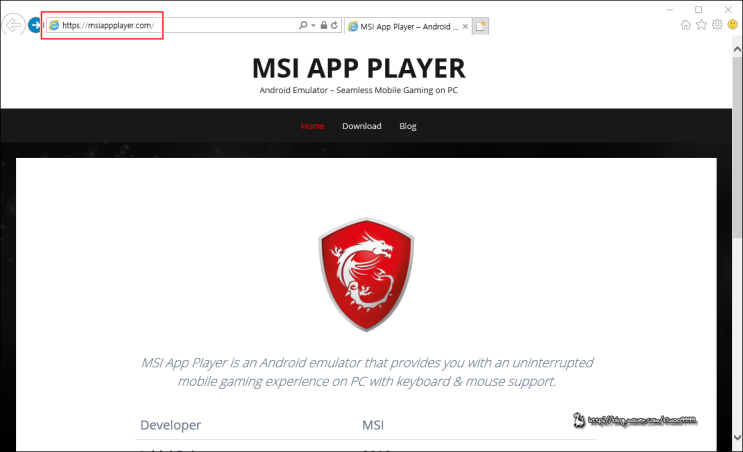Open the Blog navigation menu item

point(408,126)
